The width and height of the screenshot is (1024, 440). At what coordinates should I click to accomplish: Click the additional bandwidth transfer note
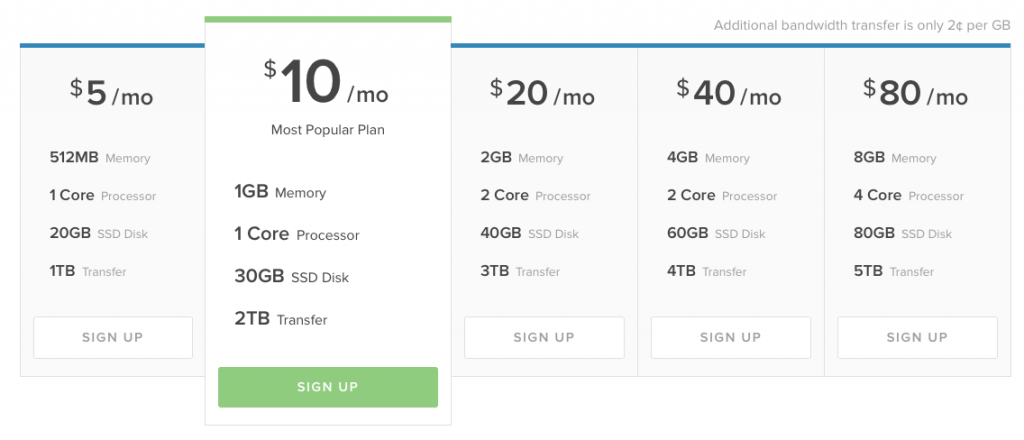click(x=862, y=25)
